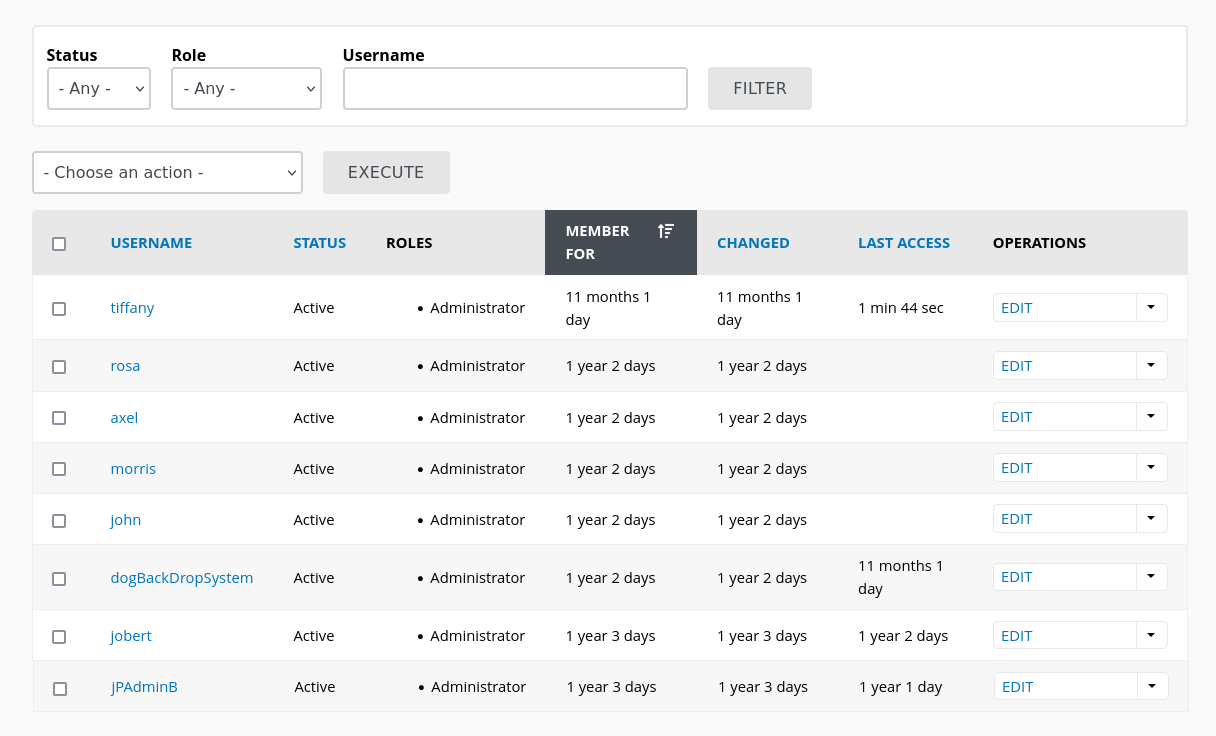
Task: Open the Role filter dropdown
Action: [x=246, y=88]
